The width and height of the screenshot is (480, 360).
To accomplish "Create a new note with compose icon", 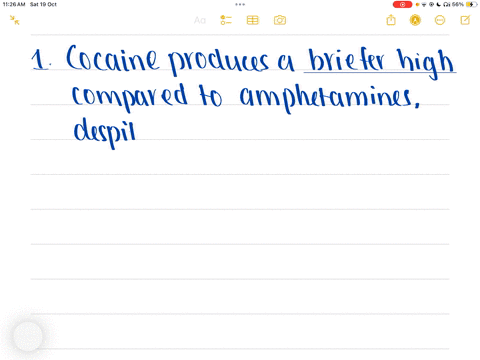I will [x=465, y=20].
